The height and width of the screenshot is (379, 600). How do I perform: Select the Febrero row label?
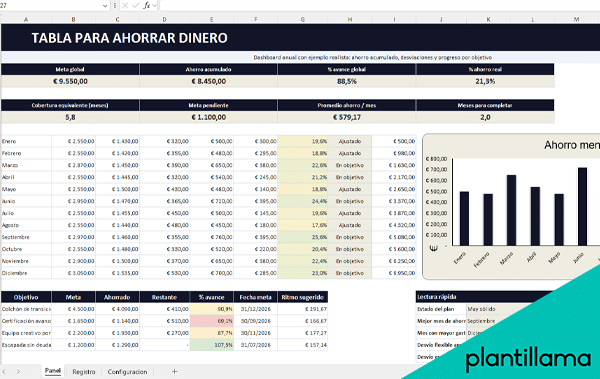(26, 153)
